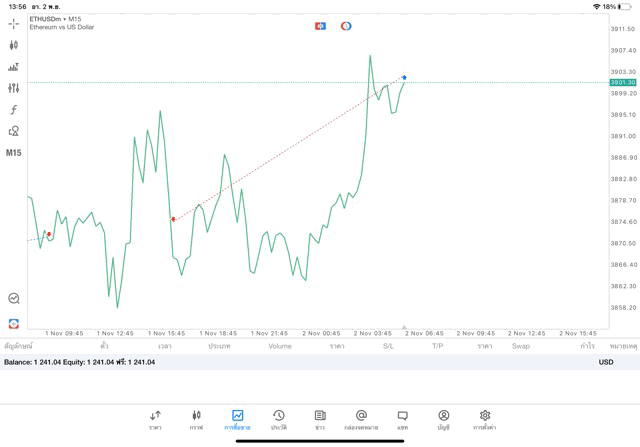Image resolution: width=640 pixels, height=447 pixels.
Task: Open the ประวัติ history tab
Action: [x=279, y=419]
